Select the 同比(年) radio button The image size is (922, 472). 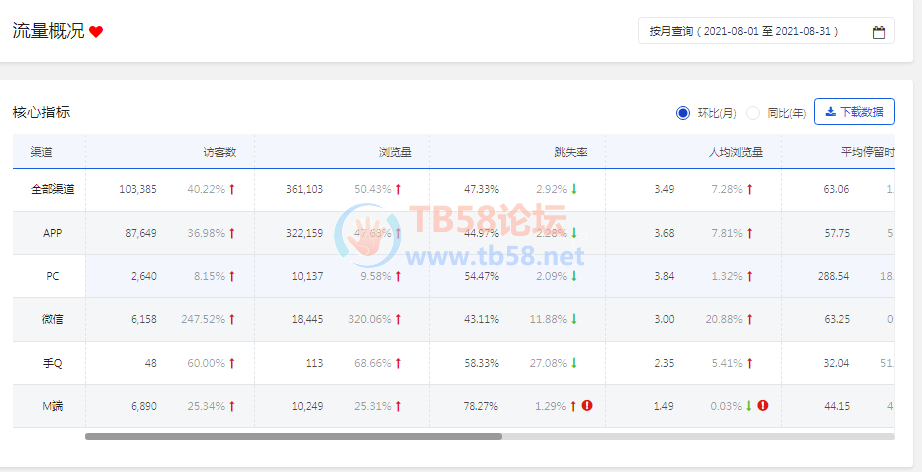click(x=753, y=113)
